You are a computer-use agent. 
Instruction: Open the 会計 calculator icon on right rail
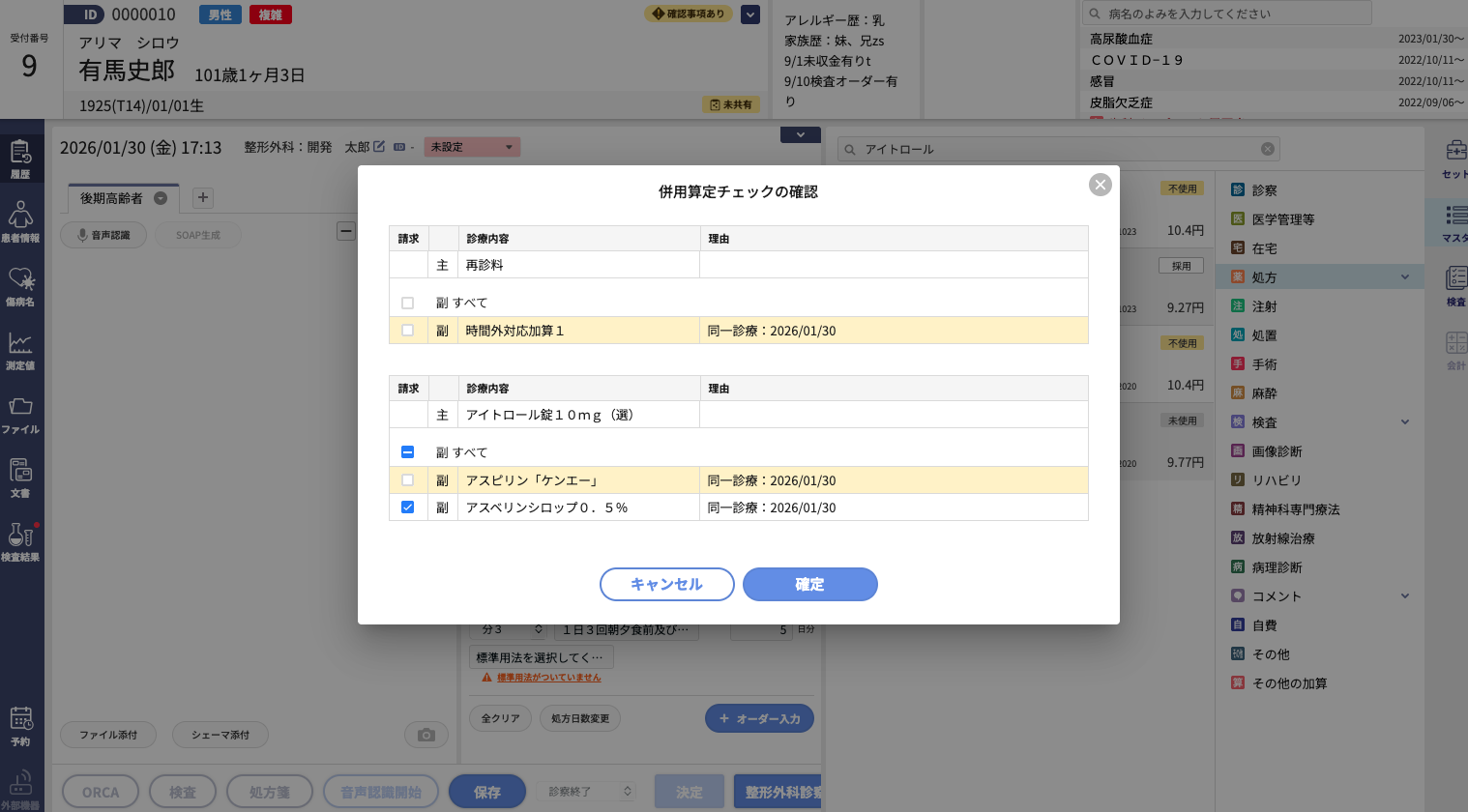(x=1454, y=350)
